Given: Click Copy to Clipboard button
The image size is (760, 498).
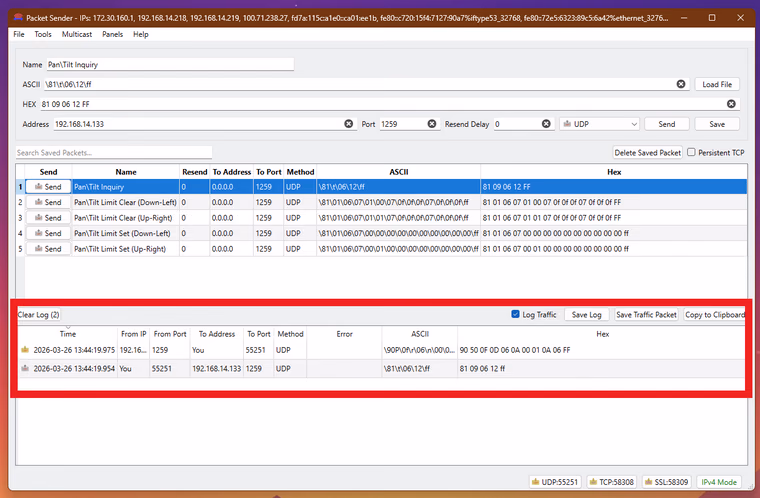Looking at the screenshot, I should click(x=714, y=315).
